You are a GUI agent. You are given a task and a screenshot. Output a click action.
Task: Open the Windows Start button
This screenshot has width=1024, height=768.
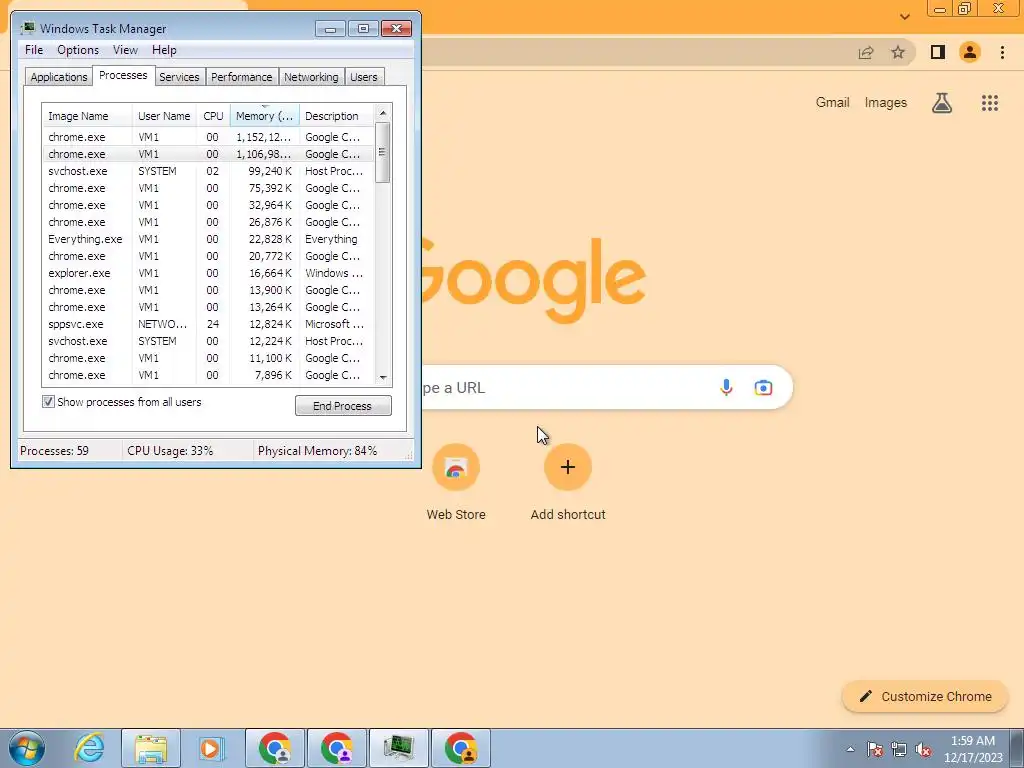coord(27,748)
